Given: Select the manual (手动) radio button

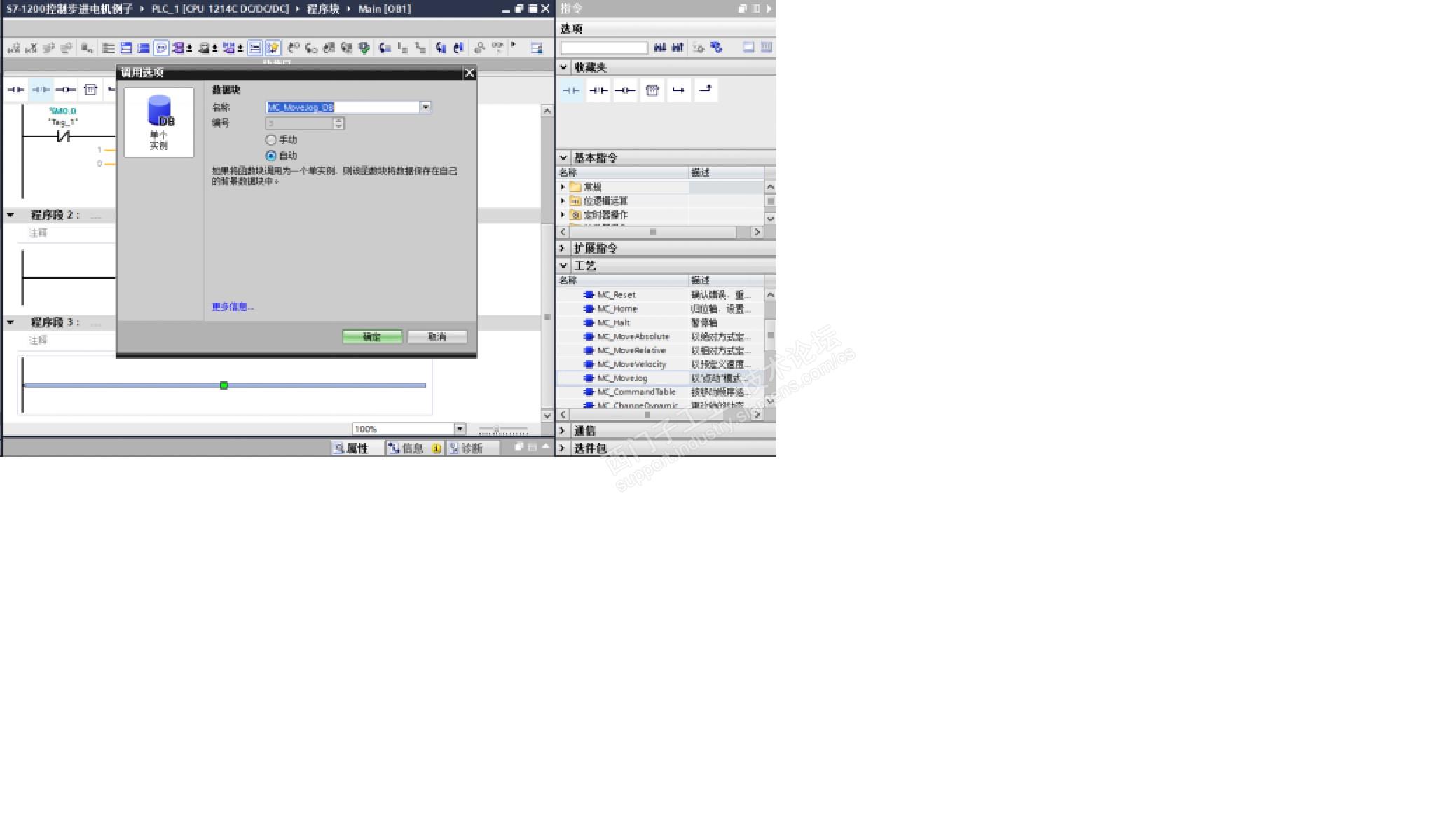Looking at the screenshot, I should pos(271,140).
